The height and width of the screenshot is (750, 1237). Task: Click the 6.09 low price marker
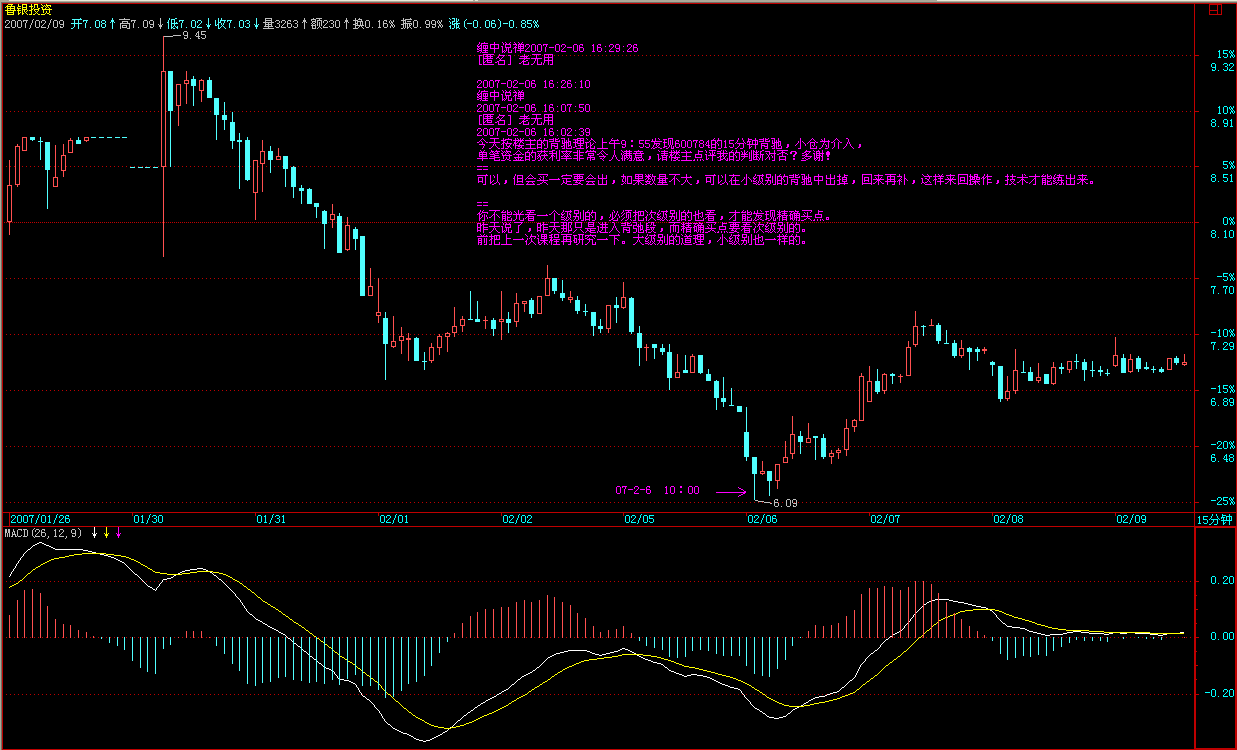(786, 503)
